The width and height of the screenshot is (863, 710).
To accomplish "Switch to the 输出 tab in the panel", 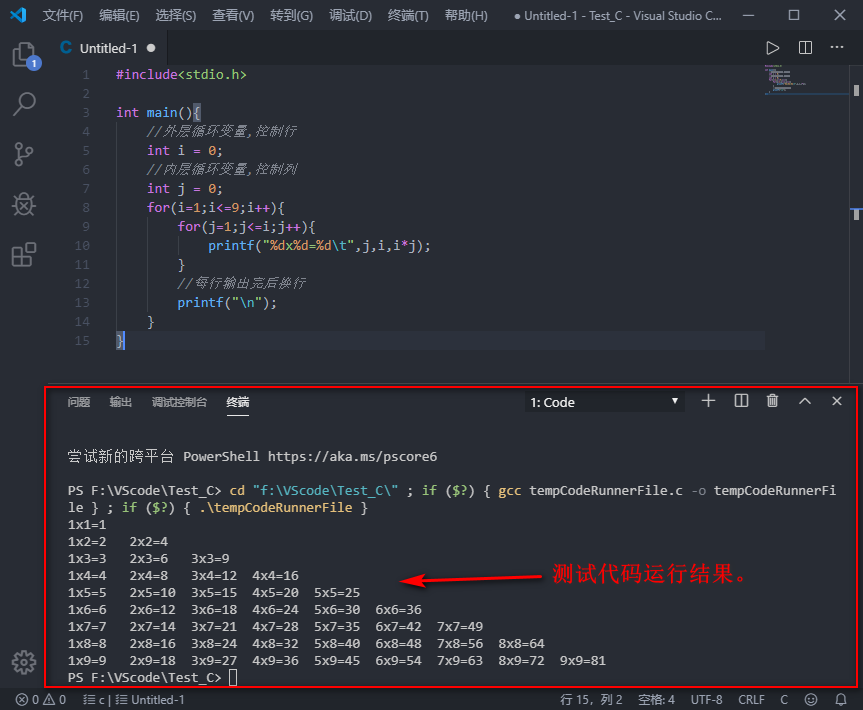I will click(x=120, y=402).
